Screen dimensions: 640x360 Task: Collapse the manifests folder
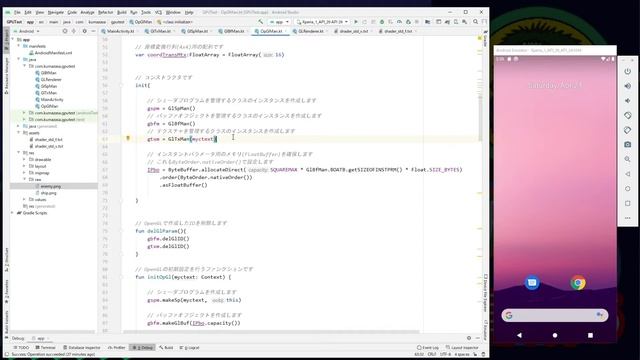[x=19, y=46]
